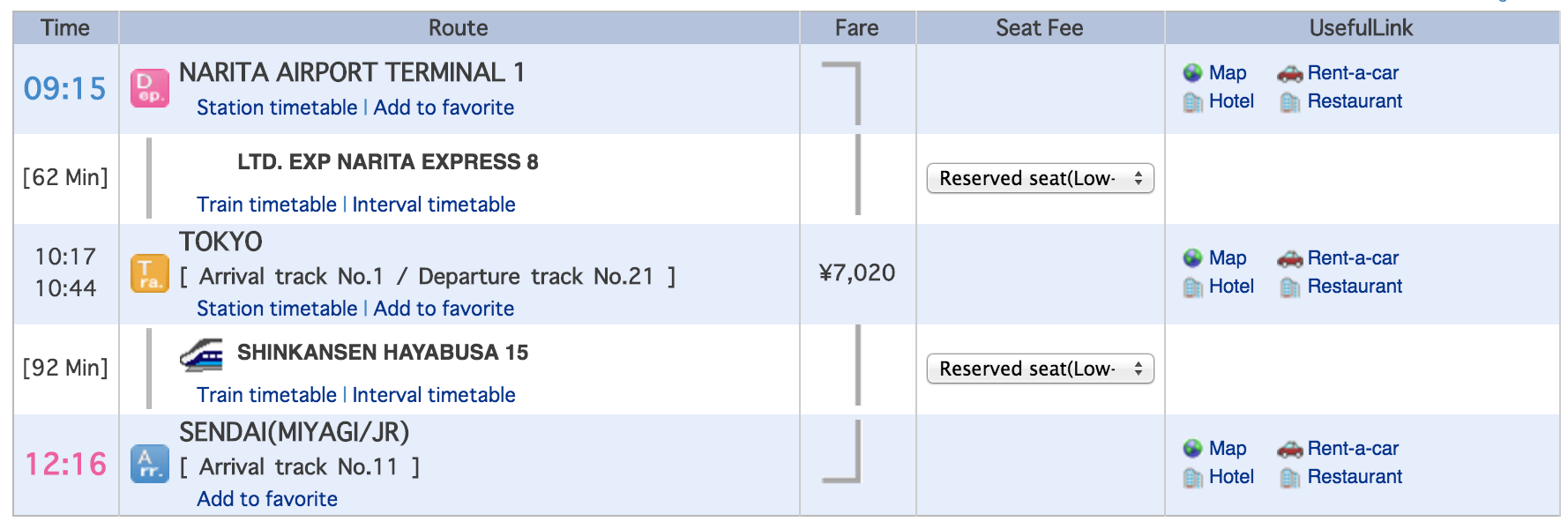The height and width of the screenshot is (529, 1568).
Task: Click the Hotel building icon in Sendai row
Action: coord(1193,478)
